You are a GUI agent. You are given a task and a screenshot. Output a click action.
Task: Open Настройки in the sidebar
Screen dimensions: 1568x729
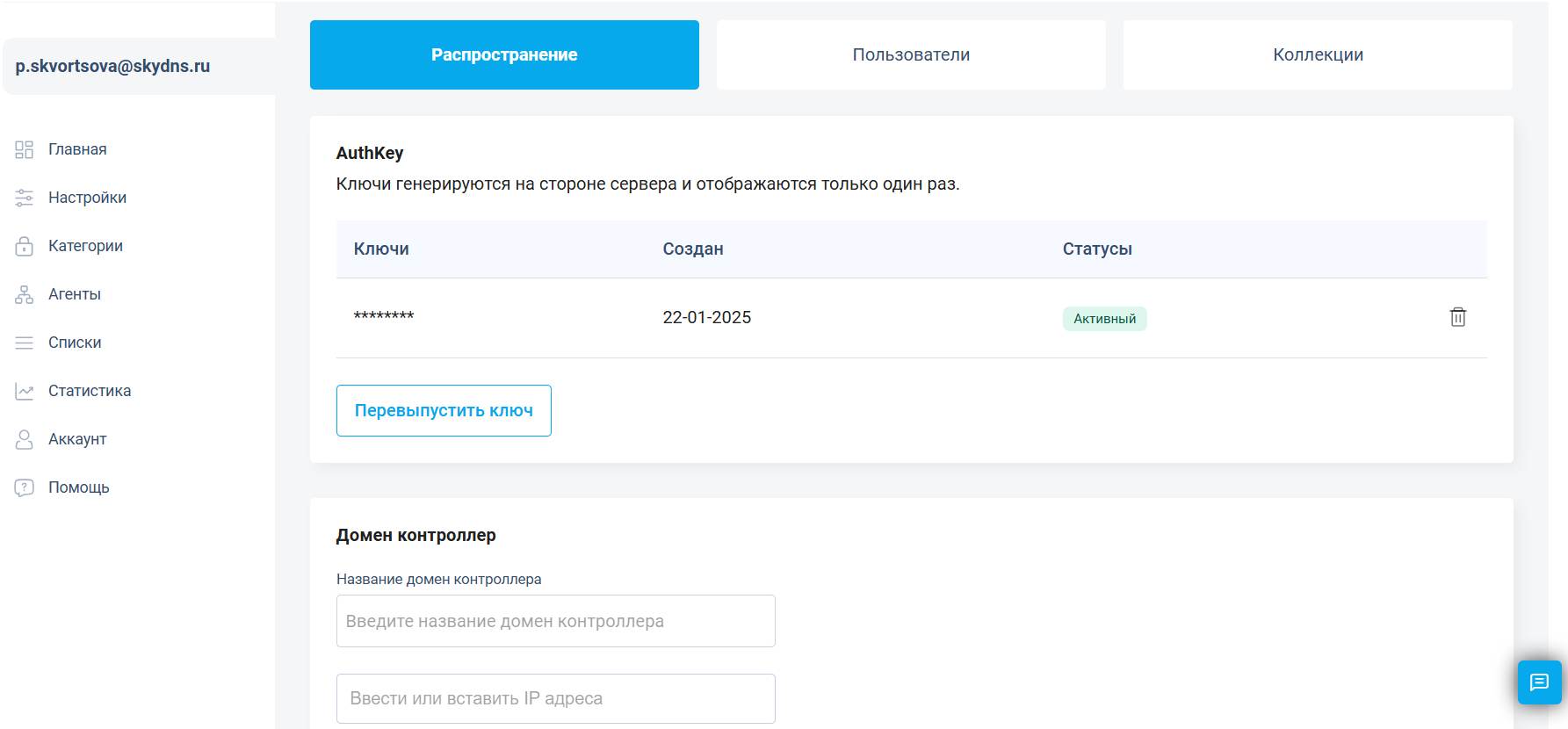(x=87, y=198)
